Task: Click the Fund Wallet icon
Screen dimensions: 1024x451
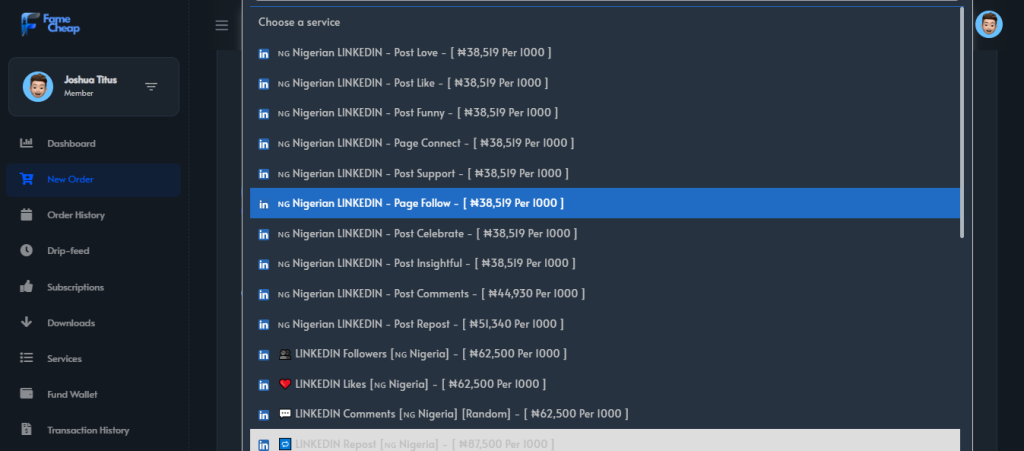Action: (x=26, y=394)
